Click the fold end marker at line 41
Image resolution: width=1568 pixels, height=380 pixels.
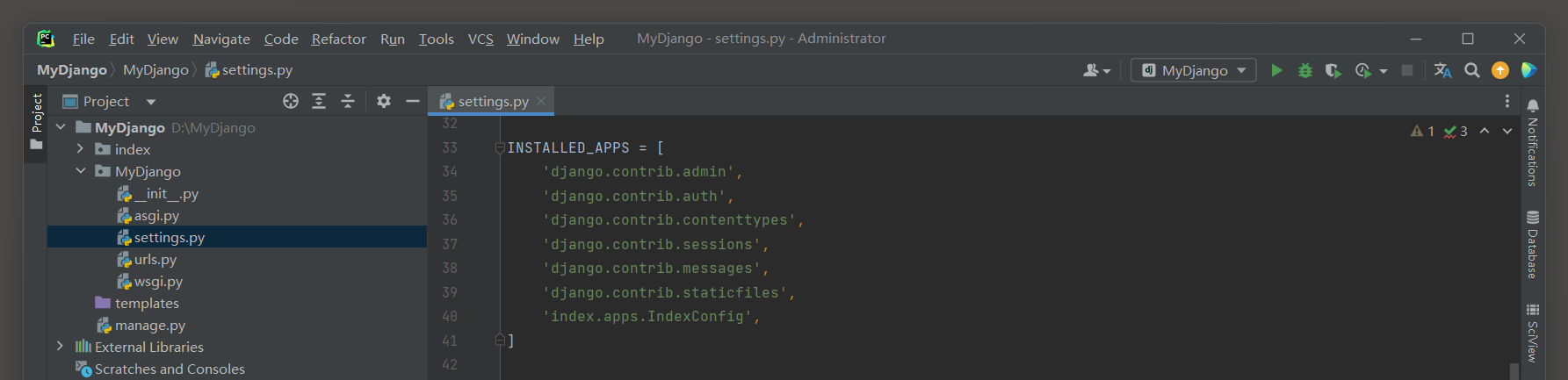coord(500,340)
